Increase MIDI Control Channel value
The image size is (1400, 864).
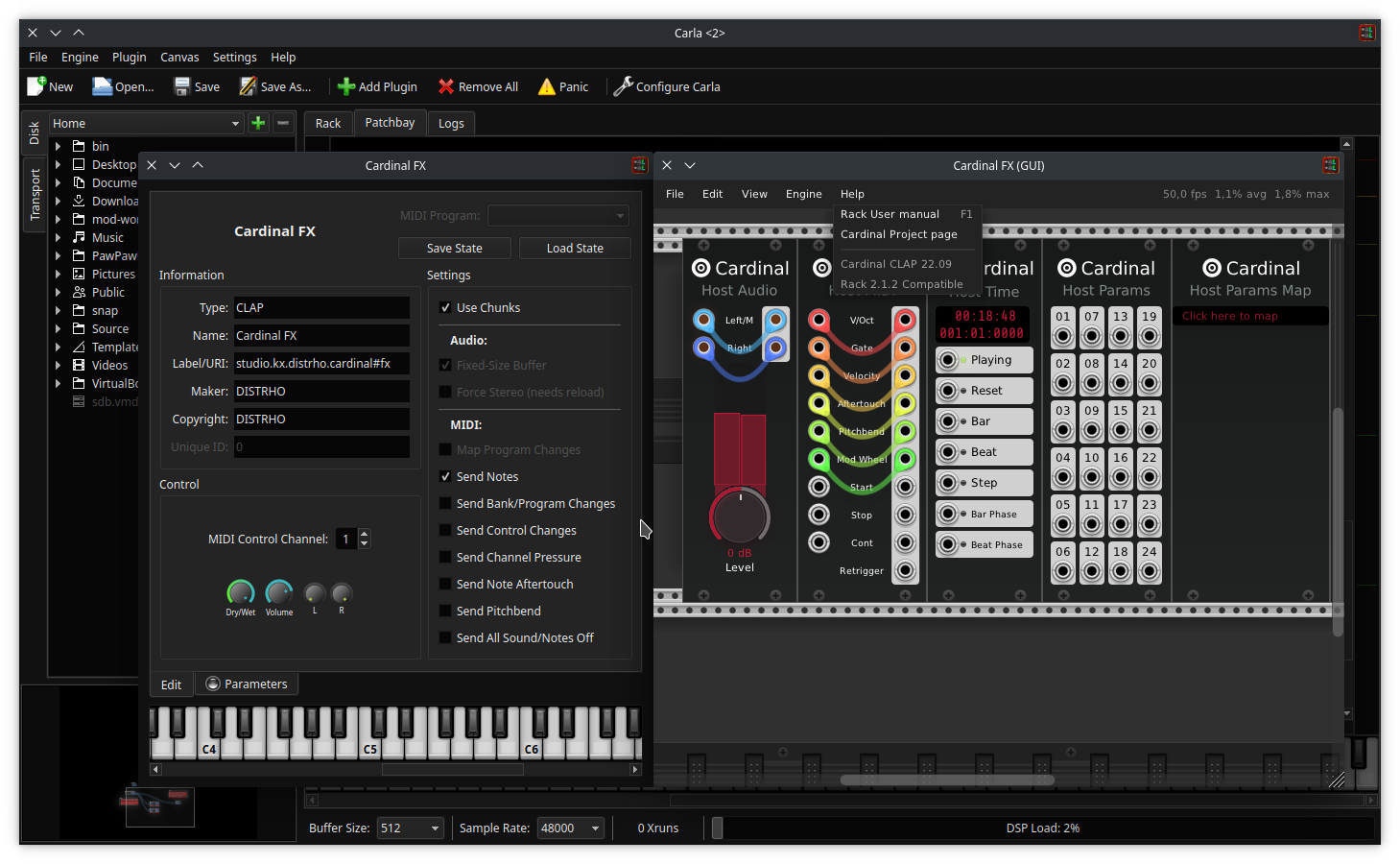tap(364, 534)
